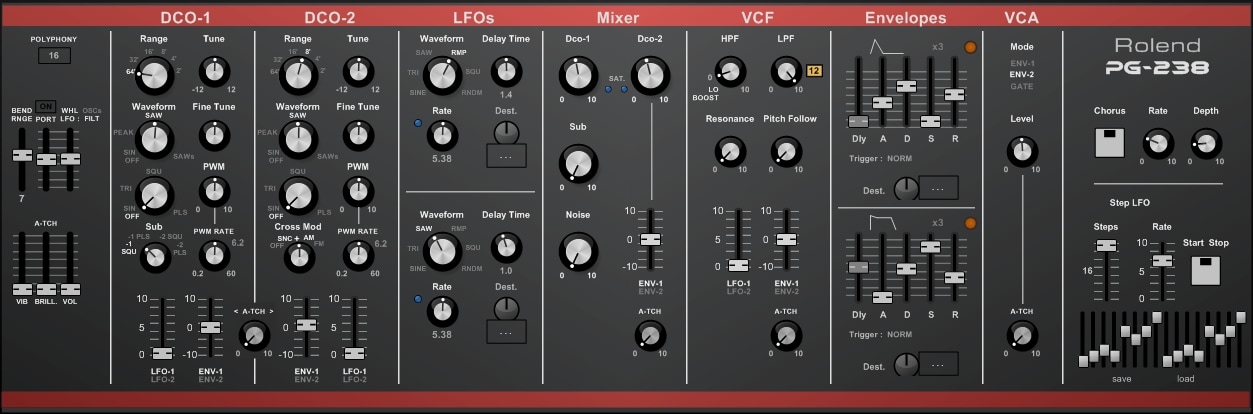Click the DCO < A-TCH > knob
The image size is (1253, 414).
(253, 336)
